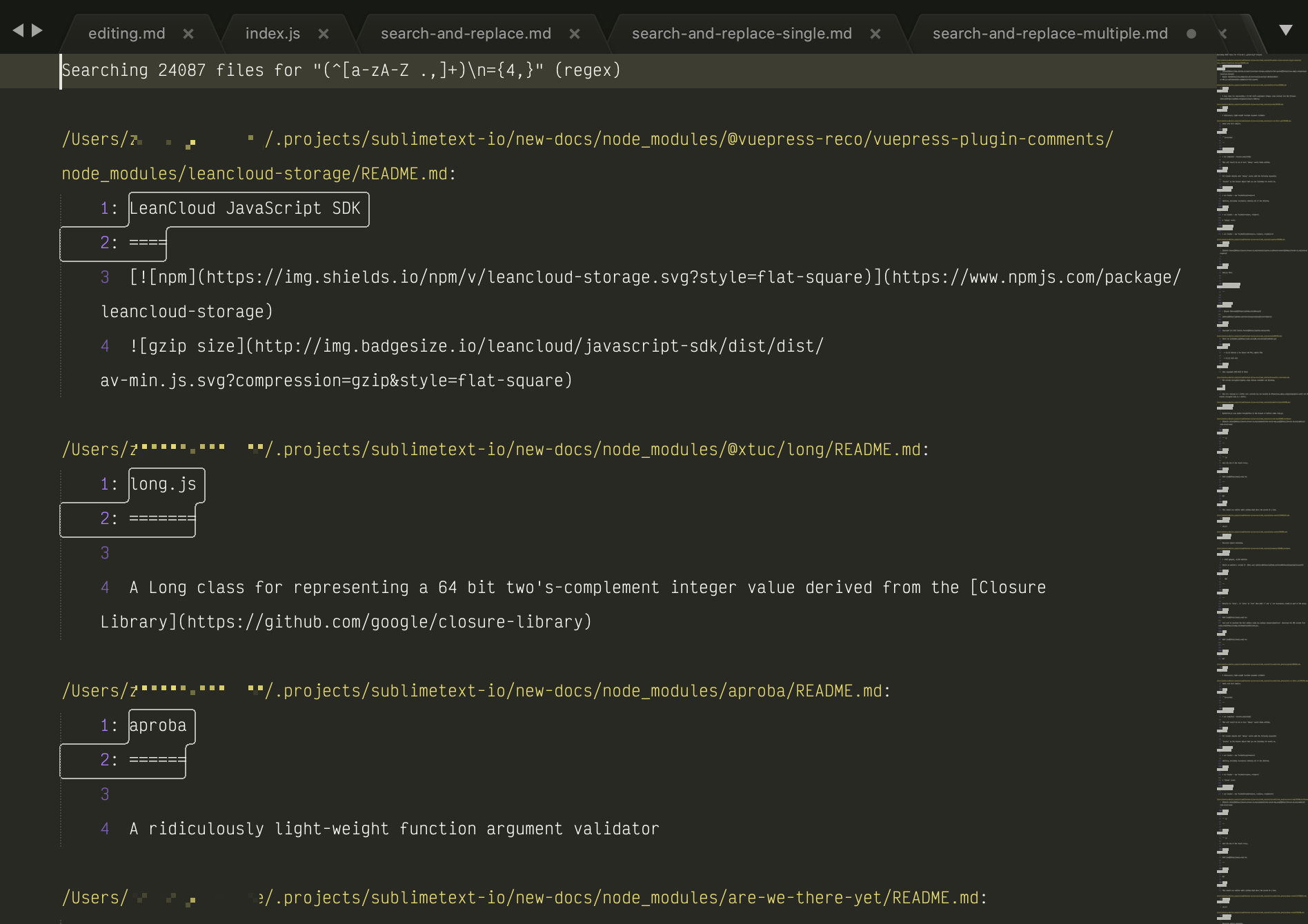
Task: Switch to the editing.md tab
Action: (127, 34)
